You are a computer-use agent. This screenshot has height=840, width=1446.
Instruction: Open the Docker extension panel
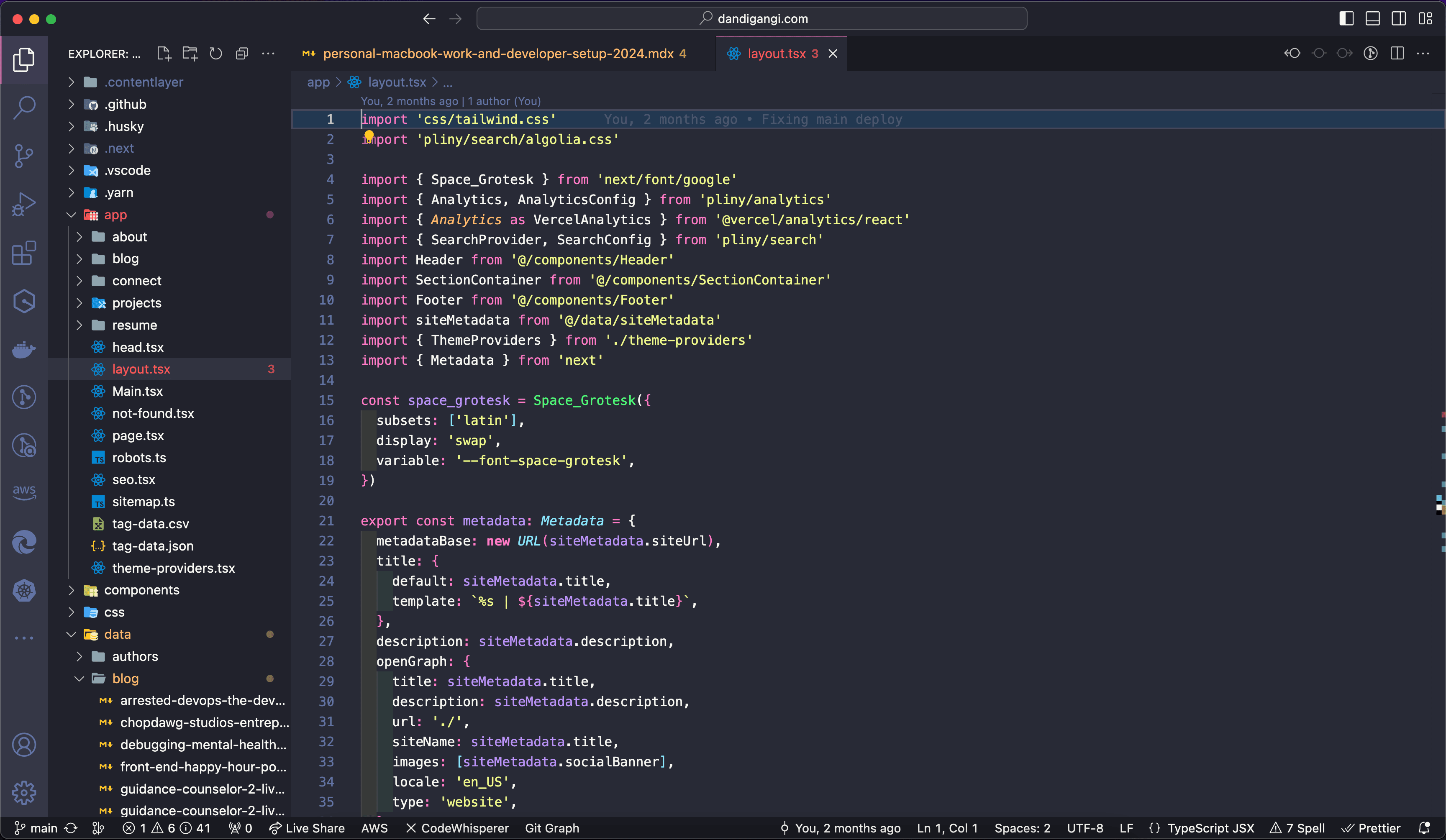pos(23,349)
